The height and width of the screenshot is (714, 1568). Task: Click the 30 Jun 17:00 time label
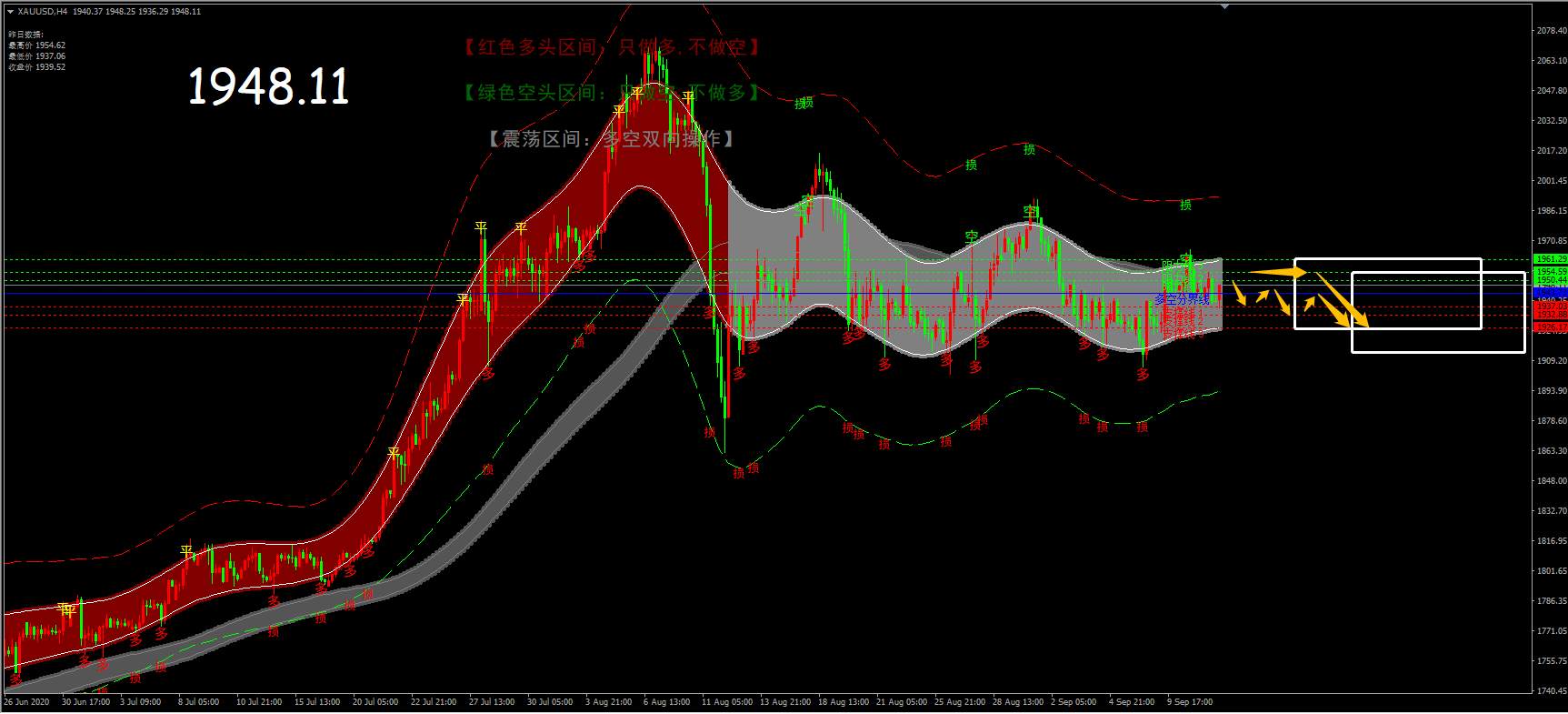point(85,702)
